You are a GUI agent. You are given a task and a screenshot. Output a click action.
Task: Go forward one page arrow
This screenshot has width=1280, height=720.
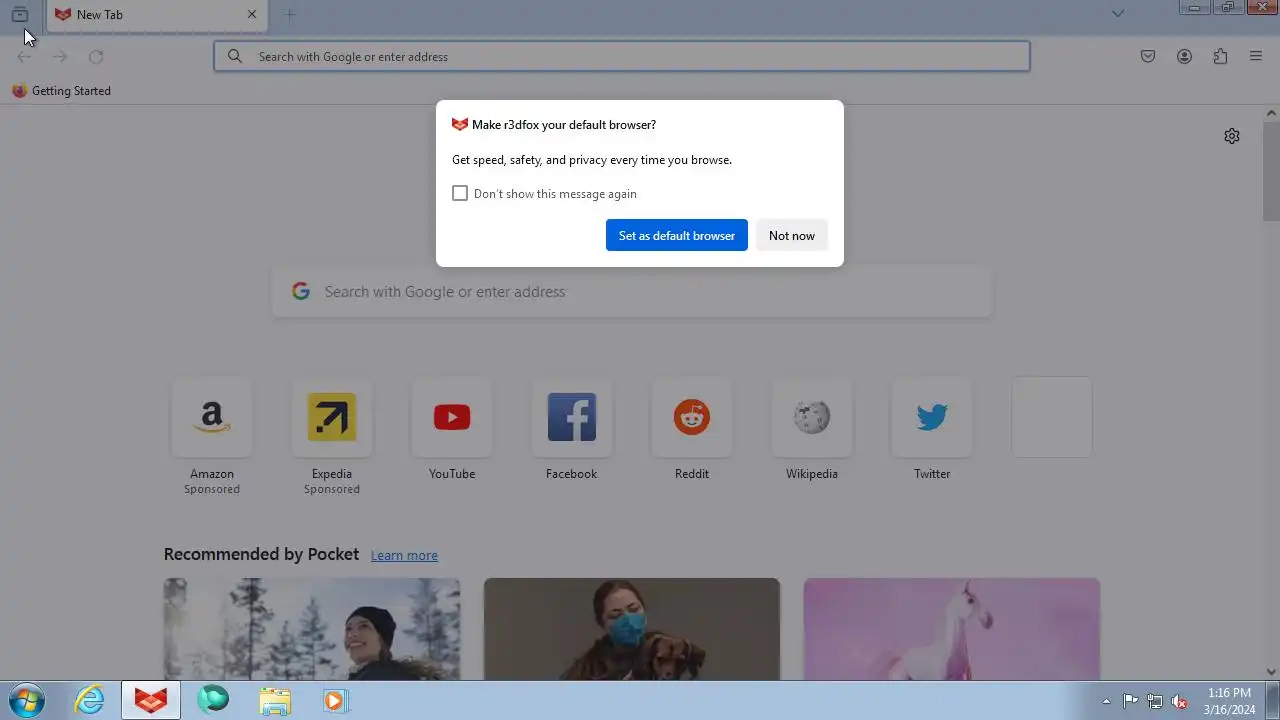(60, 57)
